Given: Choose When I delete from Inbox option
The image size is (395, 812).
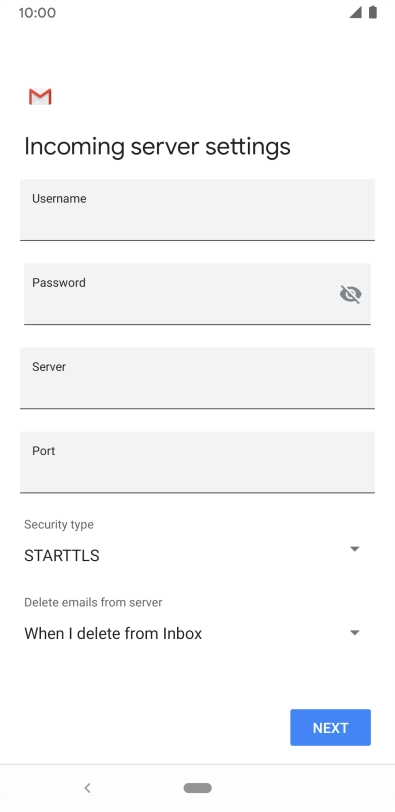Looking at the screenshot, I should (113, 633).
